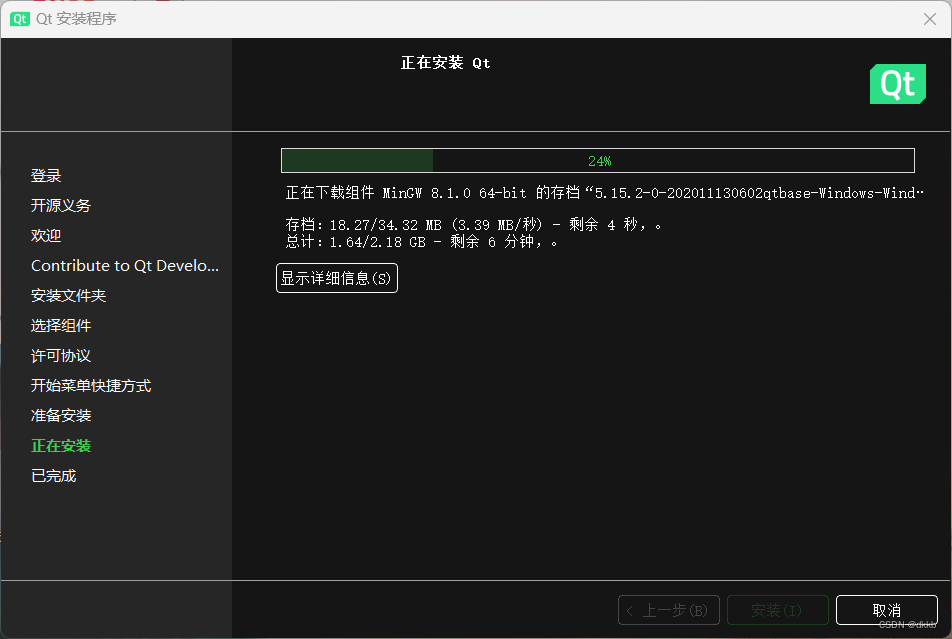Click the greyed-out 上一步(B) button
The image size is (952, 639).
coord(668,610)
